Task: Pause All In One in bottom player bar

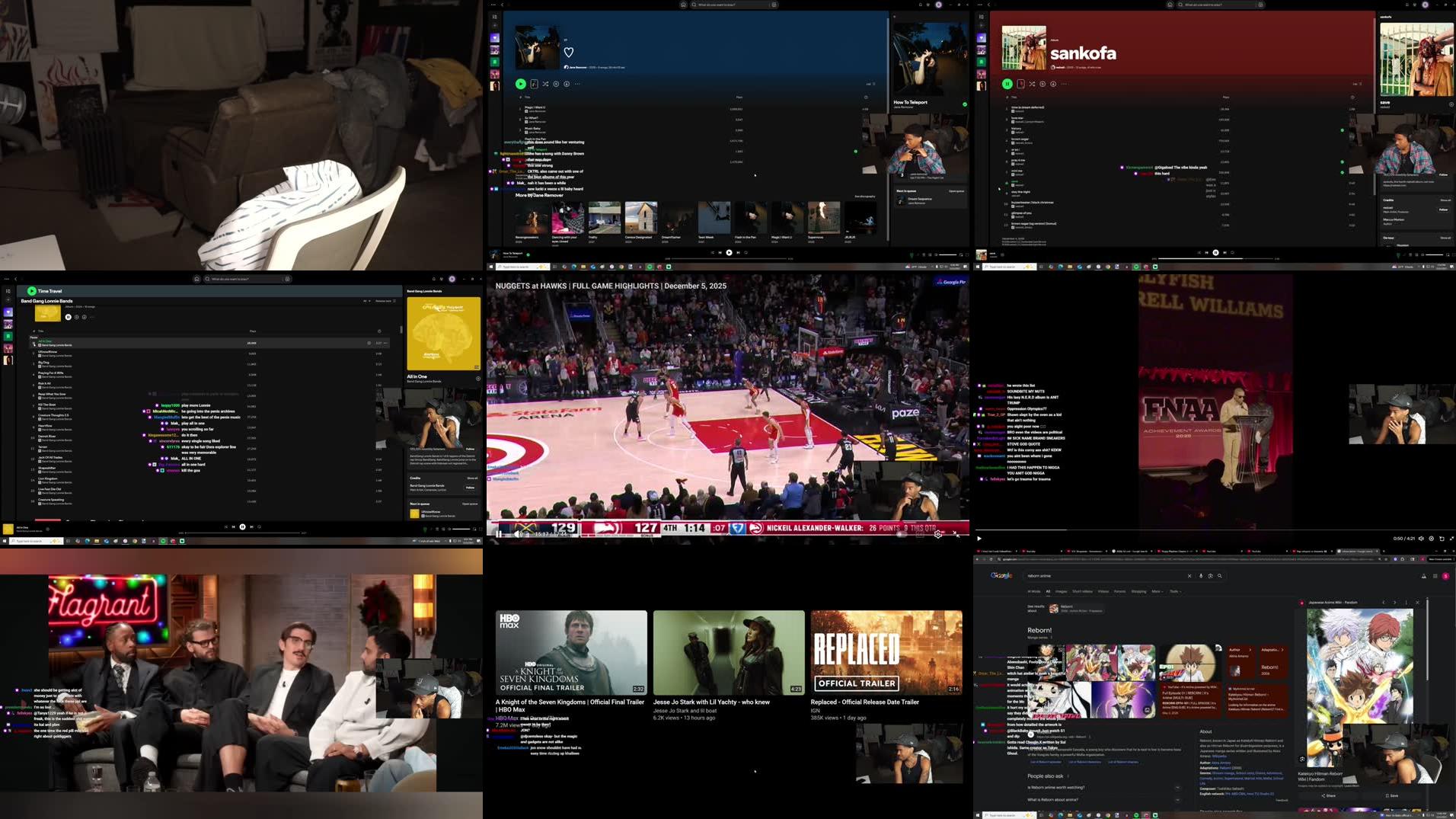Action: click(242, 526)
